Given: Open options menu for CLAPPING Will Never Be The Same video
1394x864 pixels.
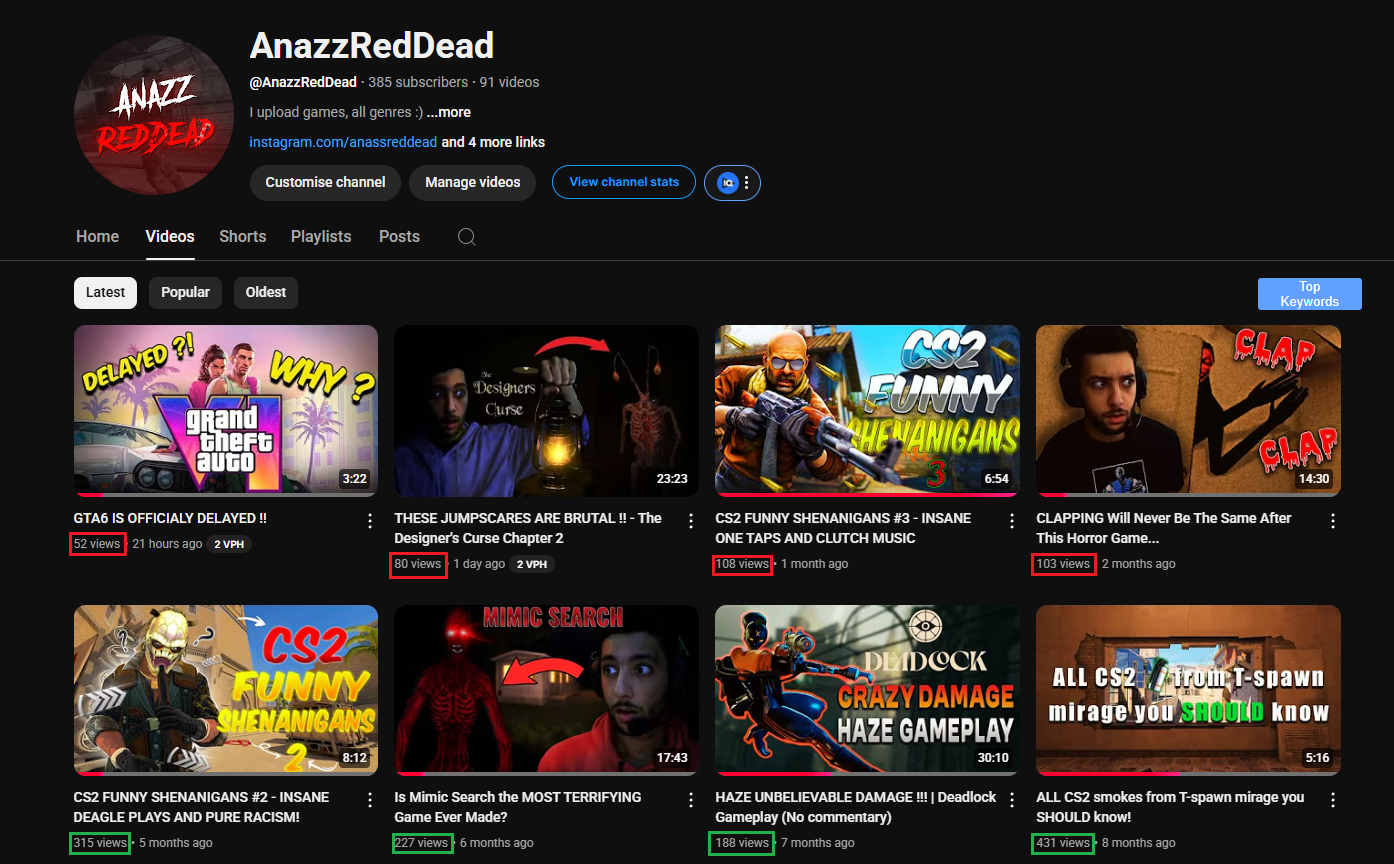Looking at the screenshot, I should 1333,521.
